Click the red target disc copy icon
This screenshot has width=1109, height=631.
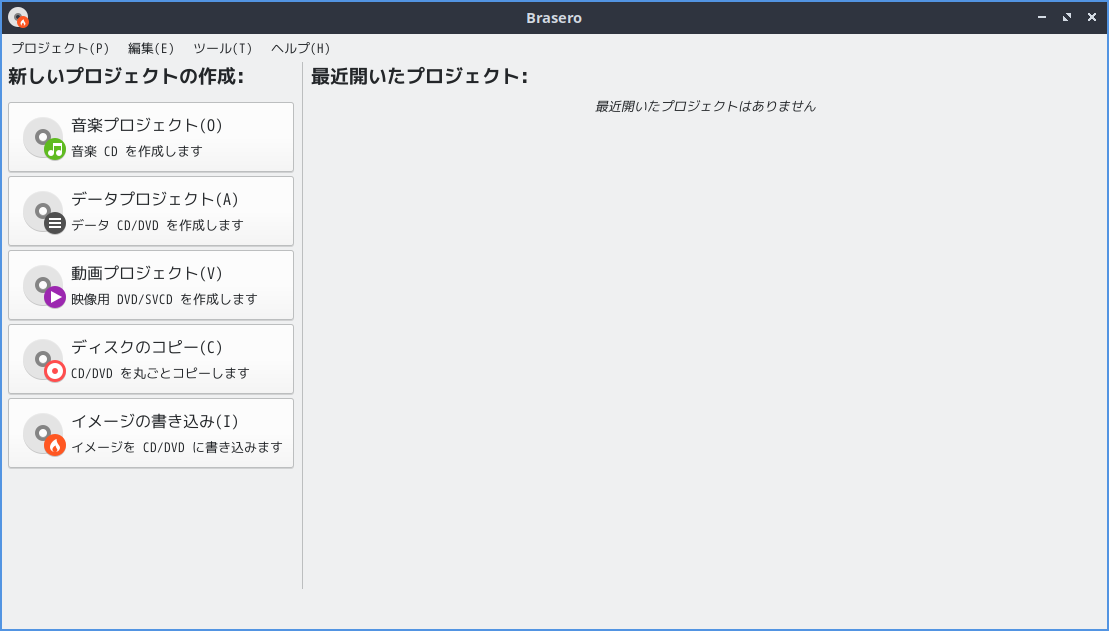(44, 360)
